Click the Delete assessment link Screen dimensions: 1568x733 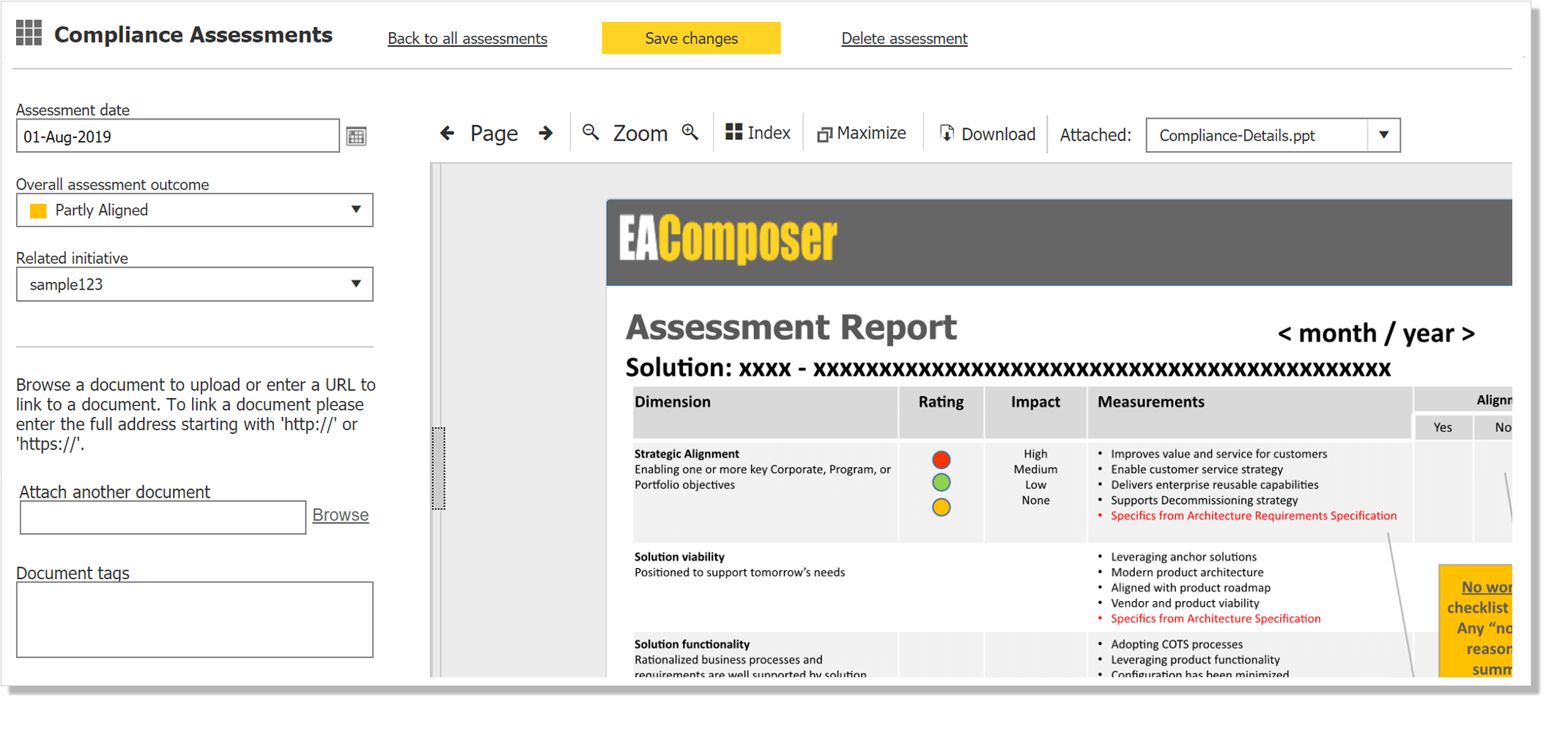[x=904, y=38]
